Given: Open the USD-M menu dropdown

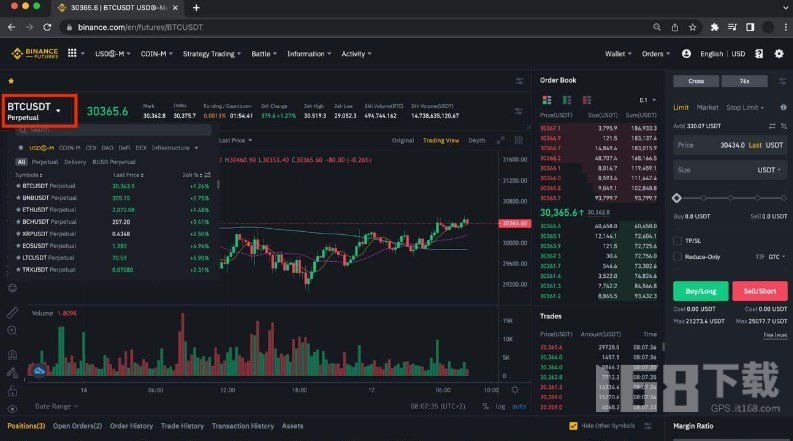Looking at the screenshot, I should [112, 54].
